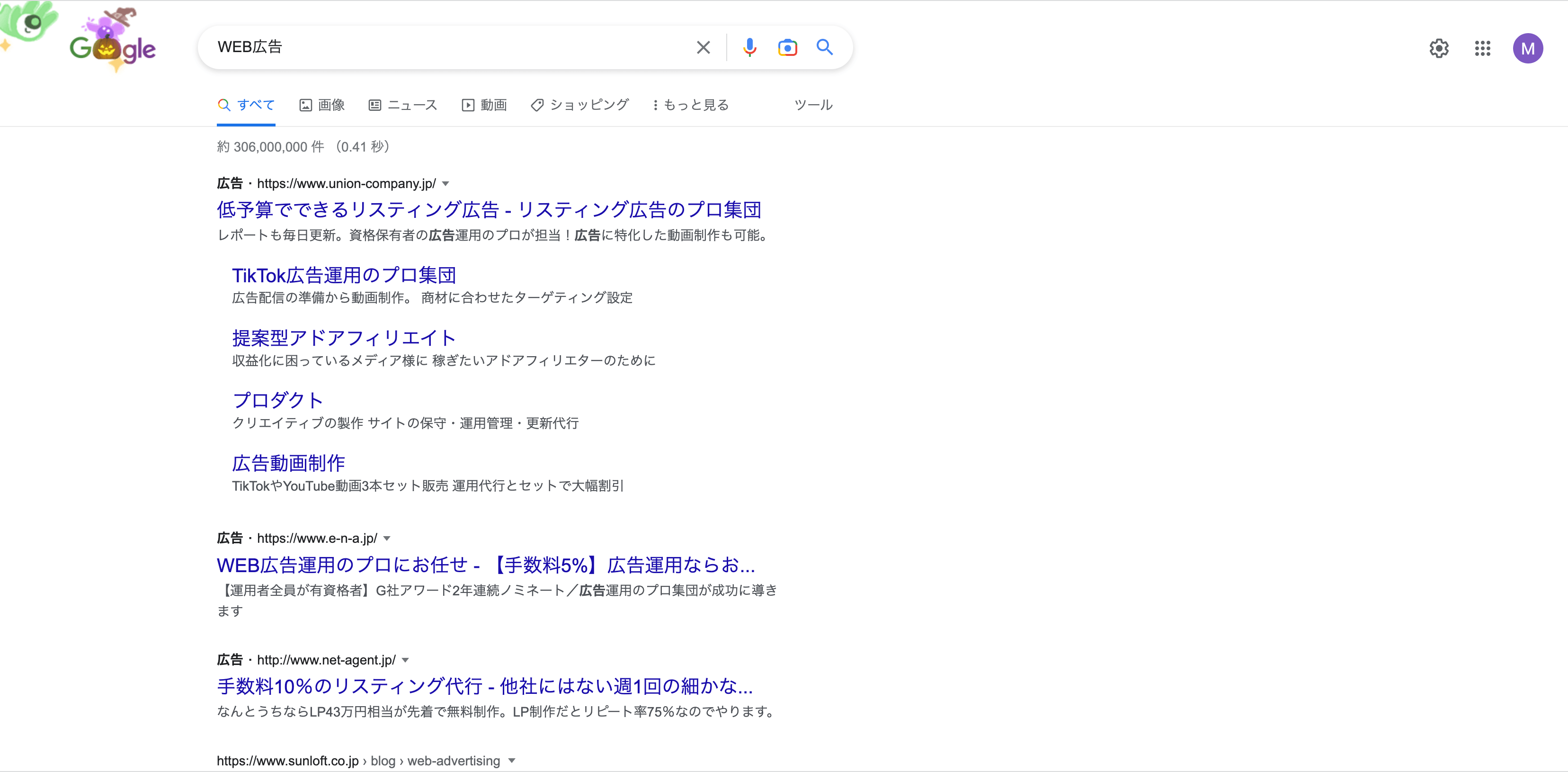Viewport: 1568px width, 772px height.
Task: Click the blue magnifier search button
Action: click(x=825, y=47)
